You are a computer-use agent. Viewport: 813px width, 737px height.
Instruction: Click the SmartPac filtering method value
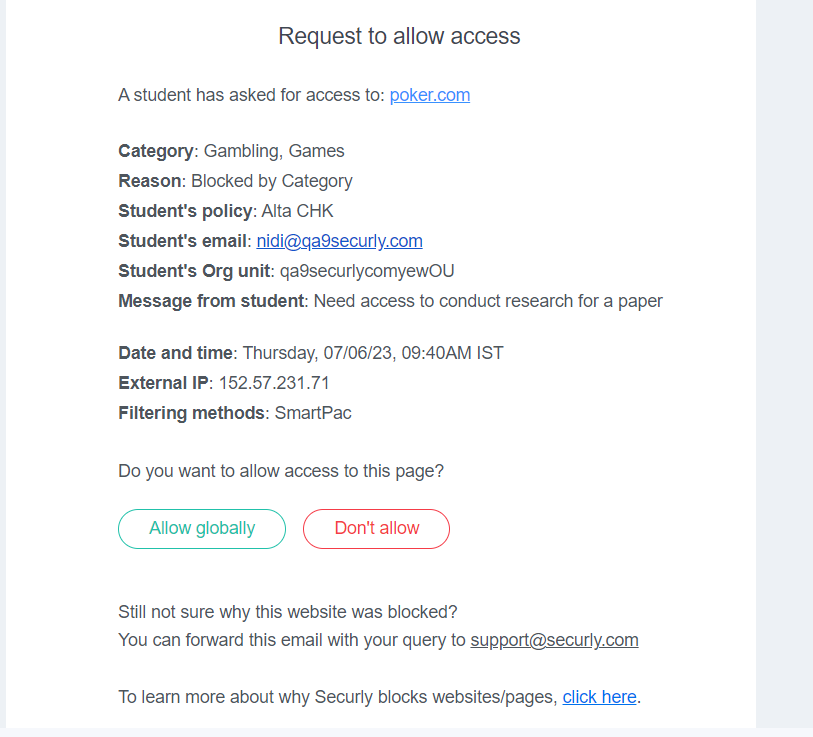click(x=313, y=413)
